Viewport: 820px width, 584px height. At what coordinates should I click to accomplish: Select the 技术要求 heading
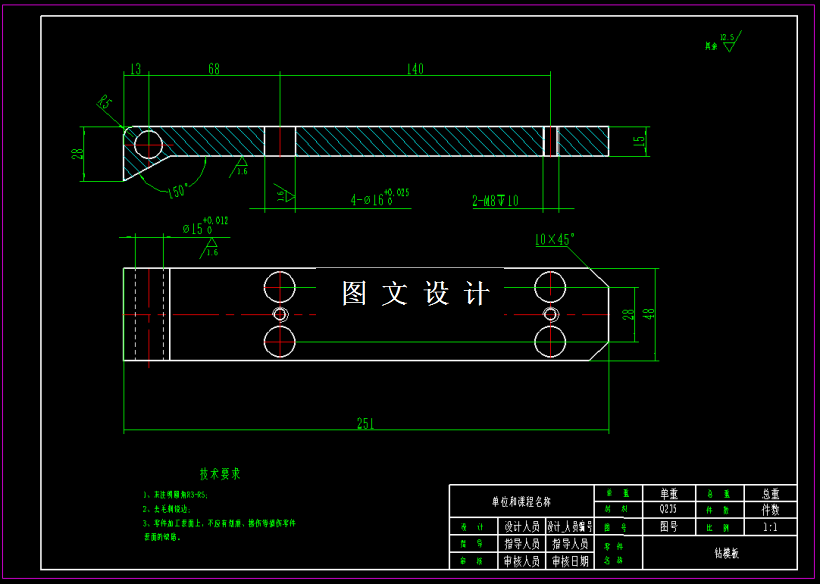point(220,474)
